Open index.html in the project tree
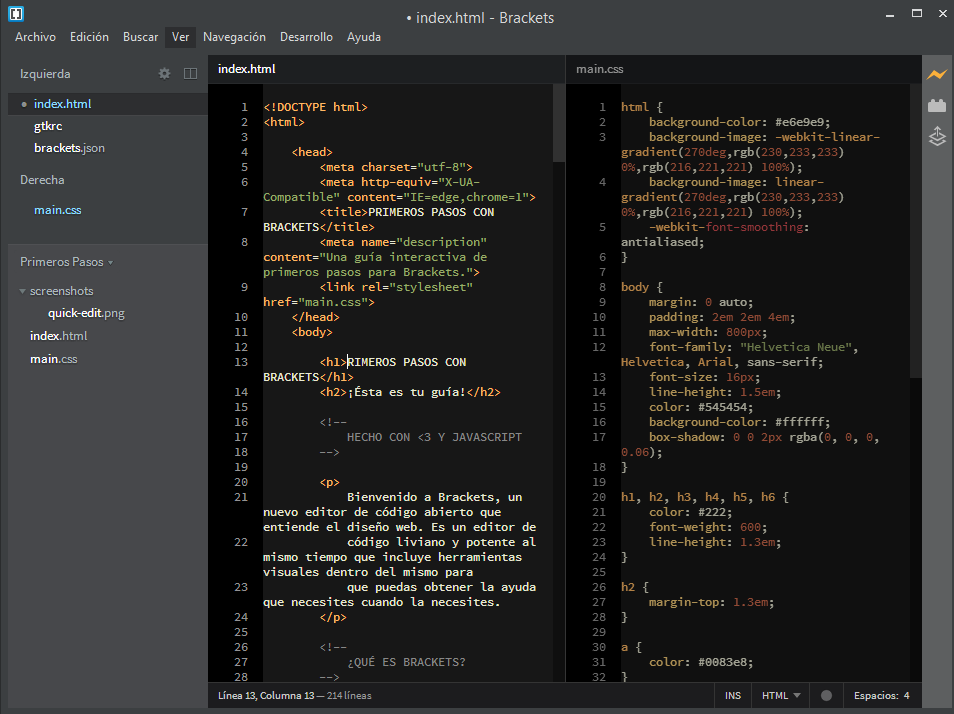The height and width of the screenshot is (714, 954). pos(58,336)
